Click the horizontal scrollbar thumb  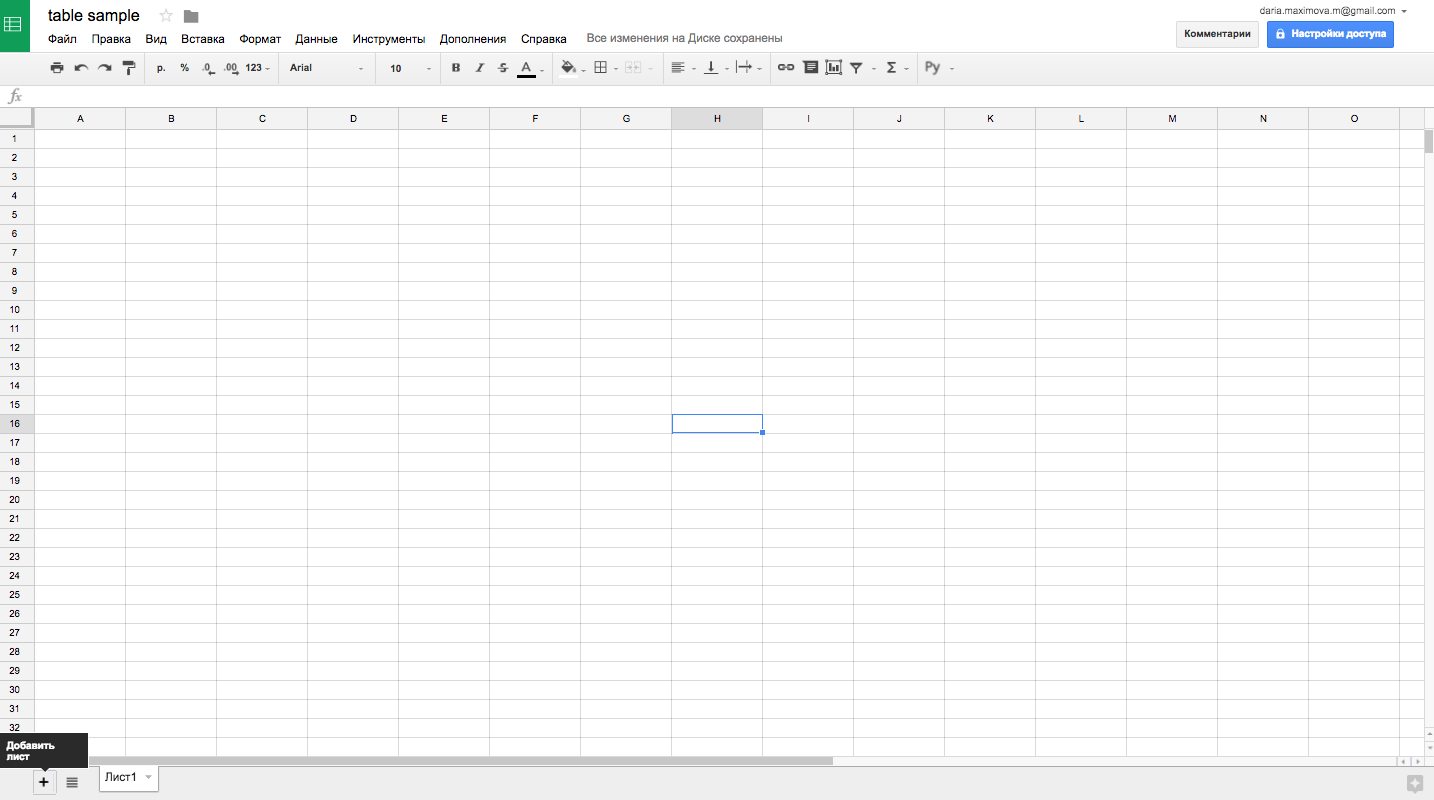click(x=461, y=761)
